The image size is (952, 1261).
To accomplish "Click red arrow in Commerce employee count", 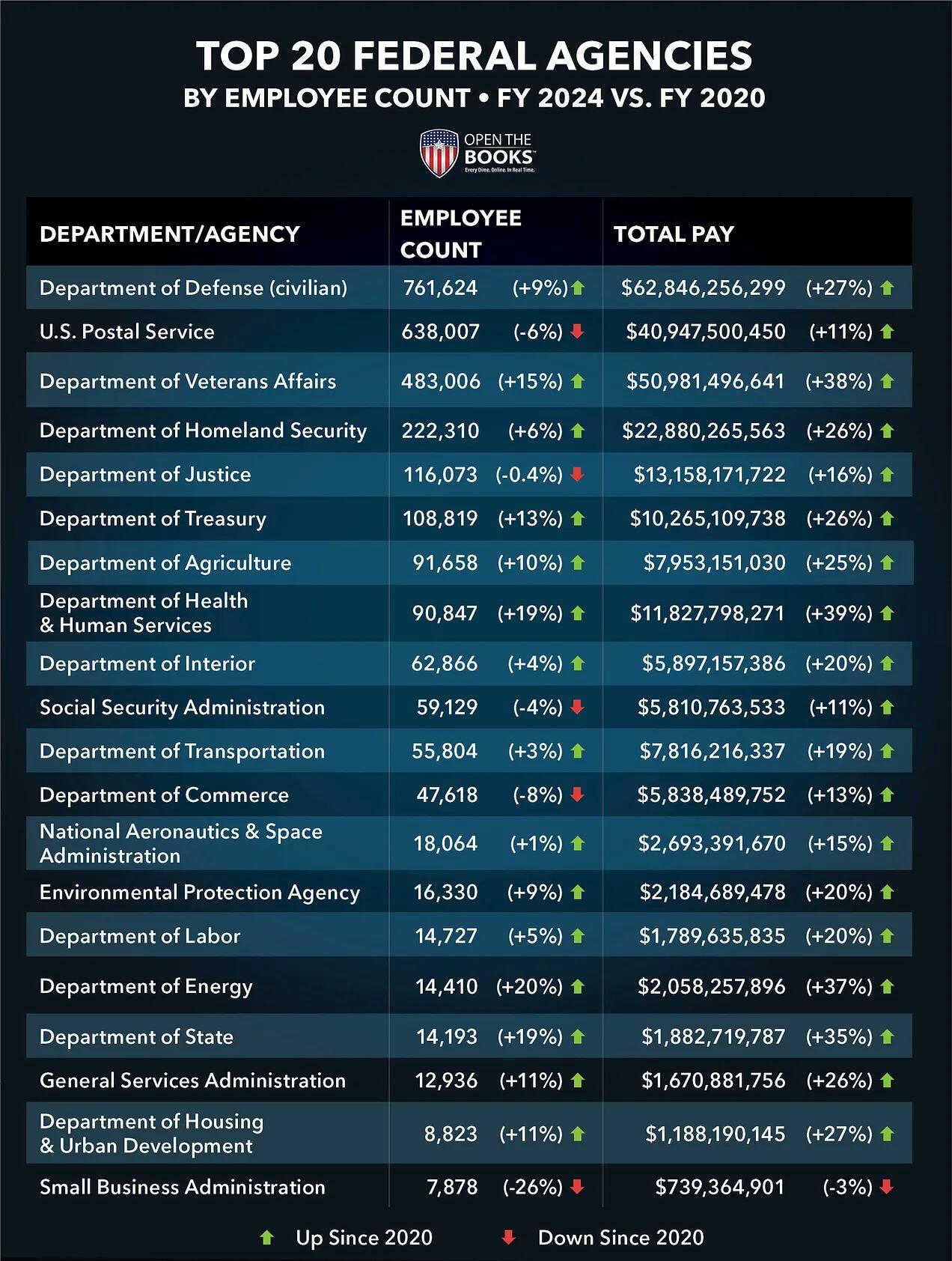I will click(577, 795).
